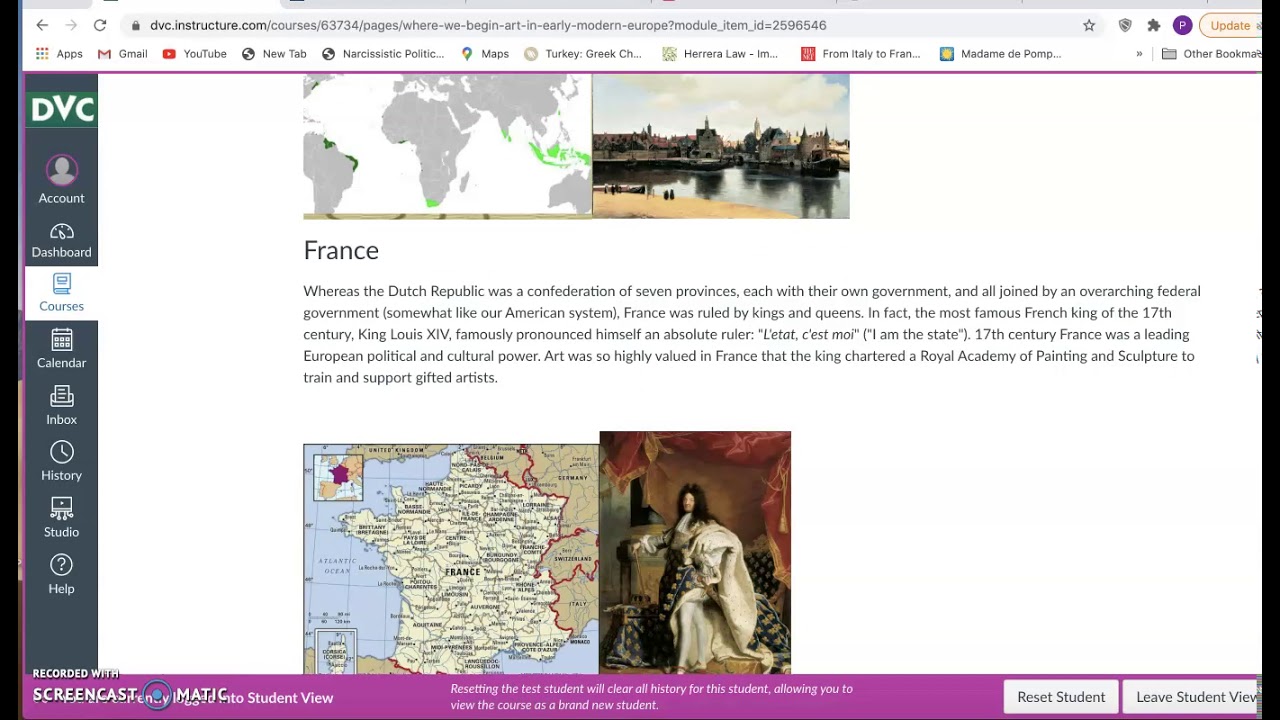Click the padlock site info icon

pyautogui.click(x=136, y=25)
